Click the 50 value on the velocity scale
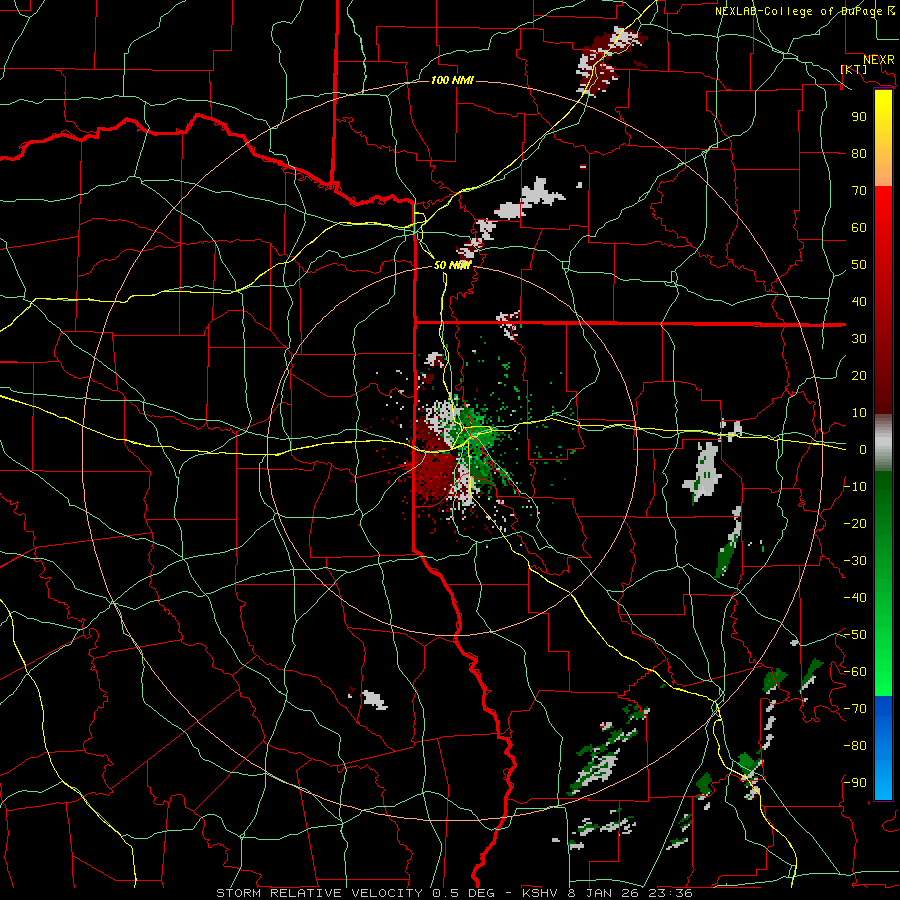Image resolution: width=900 pixels, height=900 pixels. [859, 265]
